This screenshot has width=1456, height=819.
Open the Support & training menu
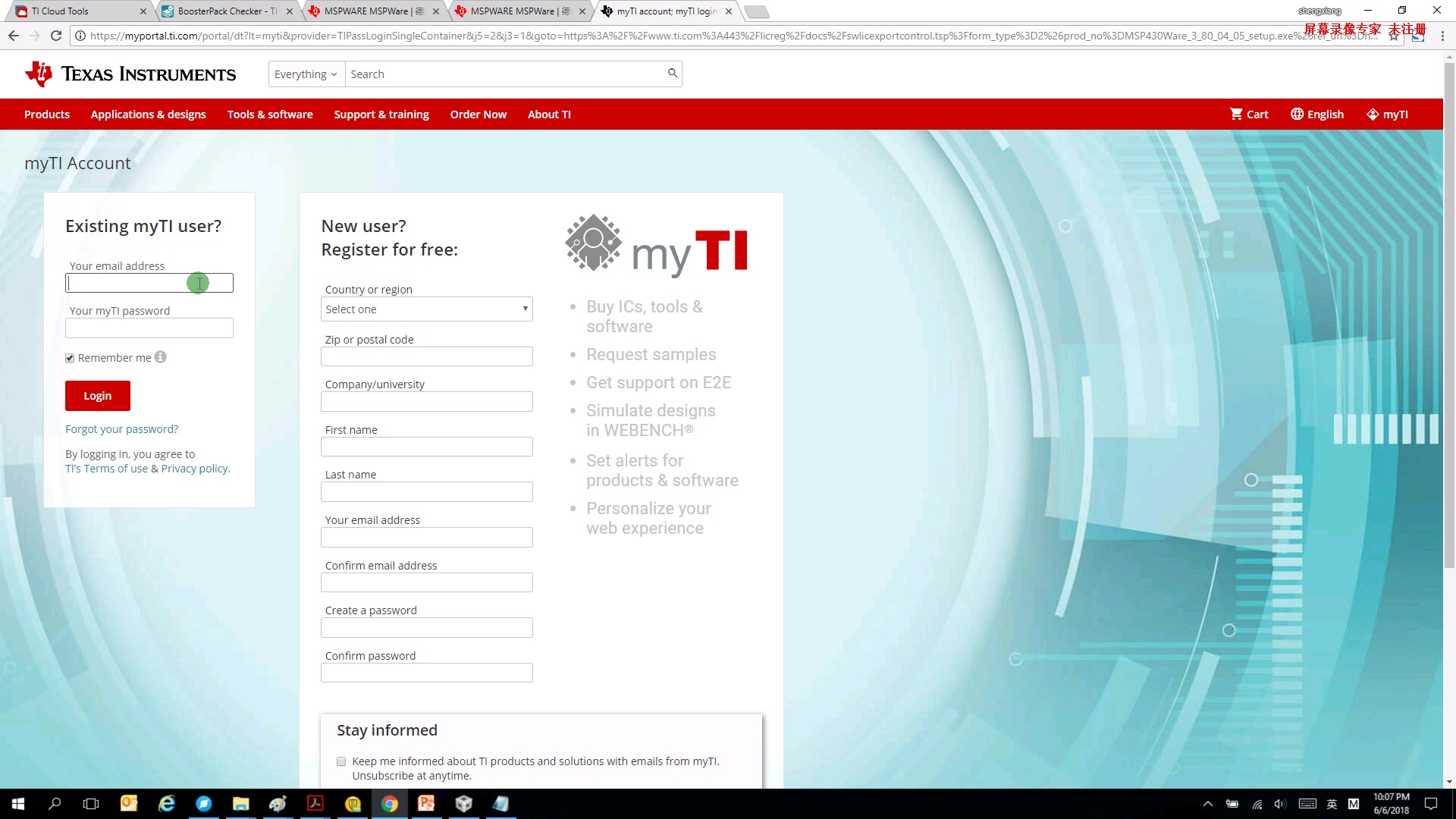[381, 114]
